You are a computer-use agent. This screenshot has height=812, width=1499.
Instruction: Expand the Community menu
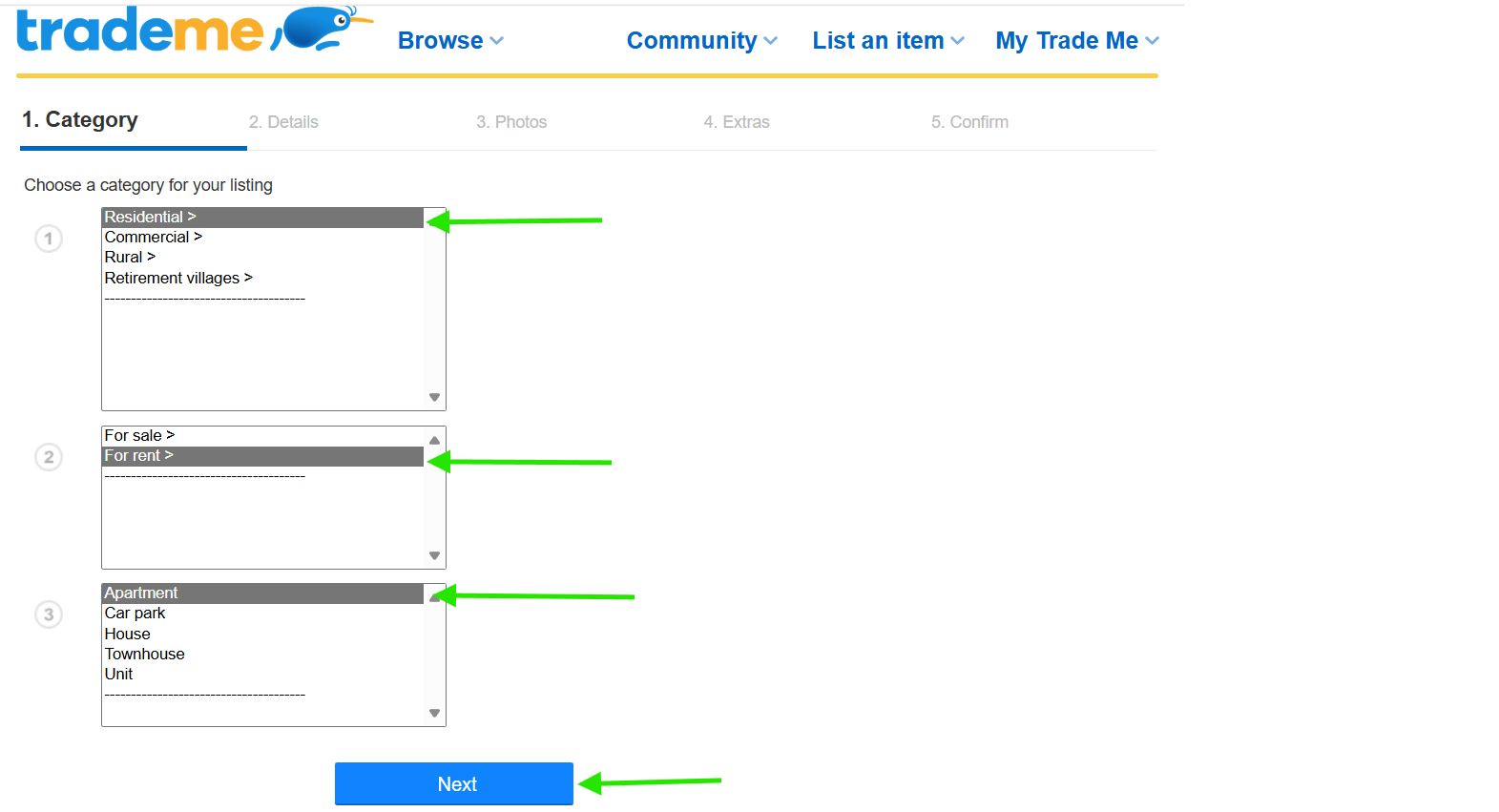coord(701,41)
